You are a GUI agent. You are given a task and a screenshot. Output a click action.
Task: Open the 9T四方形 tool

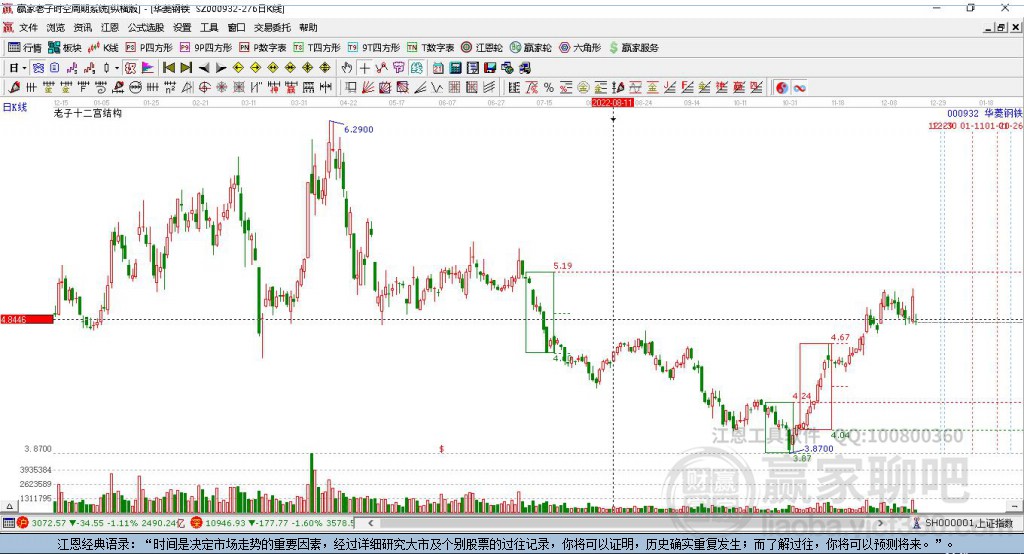coord(374,48)
